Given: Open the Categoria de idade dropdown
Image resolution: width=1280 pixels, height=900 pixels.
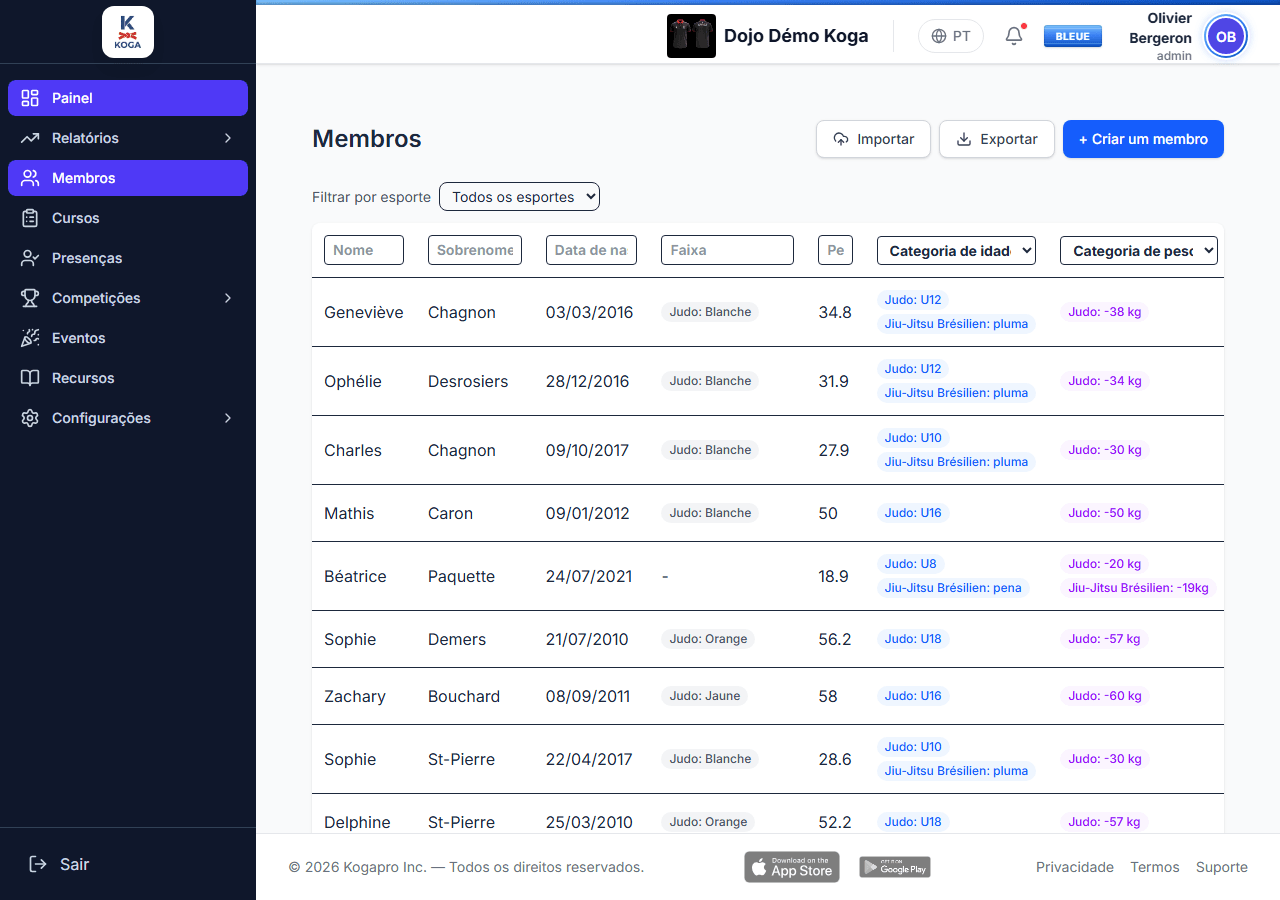Looking at the screenshot, I should click(956, 251).
